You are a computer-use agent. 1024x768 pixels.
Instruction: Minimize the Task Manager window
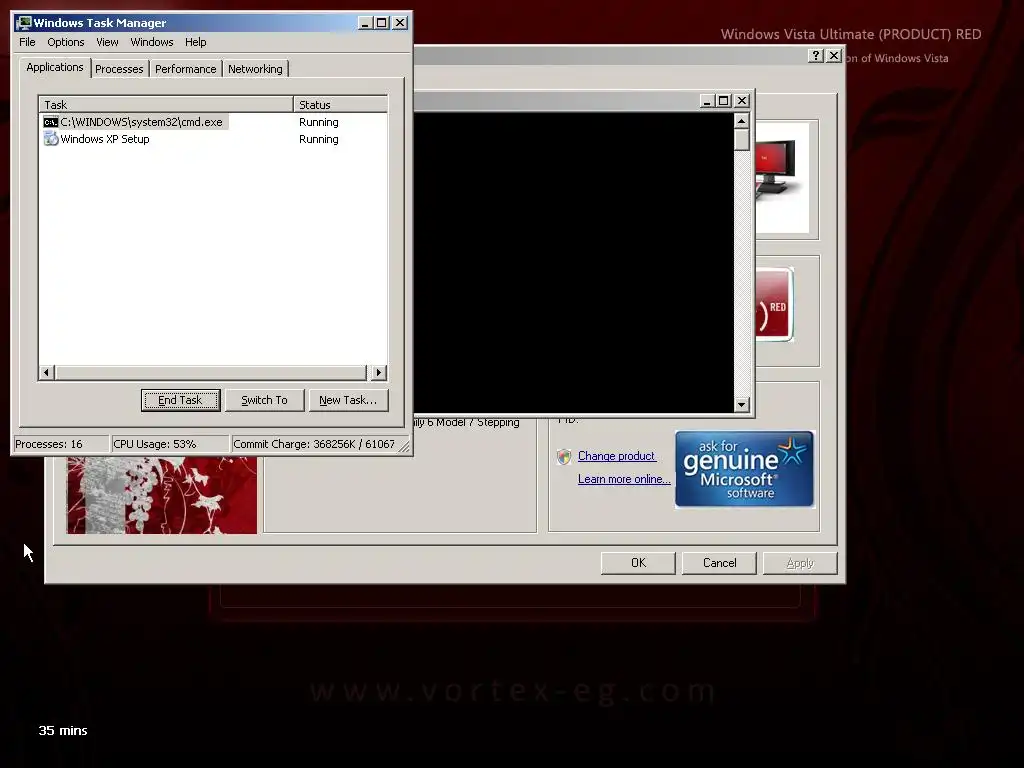pyautogui.click(x=366, y=23)
